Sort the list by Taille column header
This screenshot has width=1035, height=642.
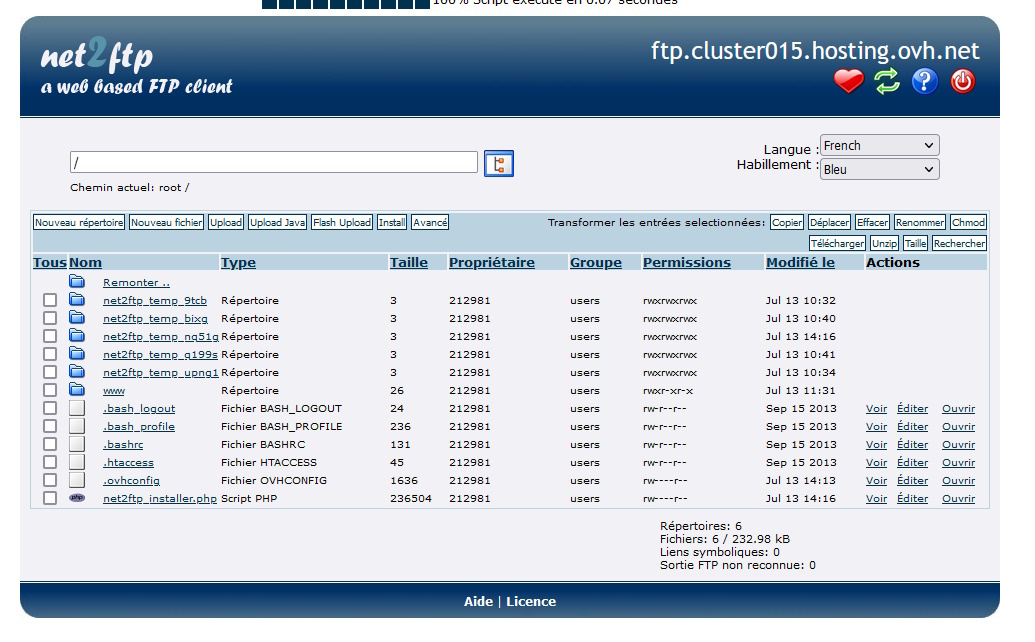coord(408,263)
